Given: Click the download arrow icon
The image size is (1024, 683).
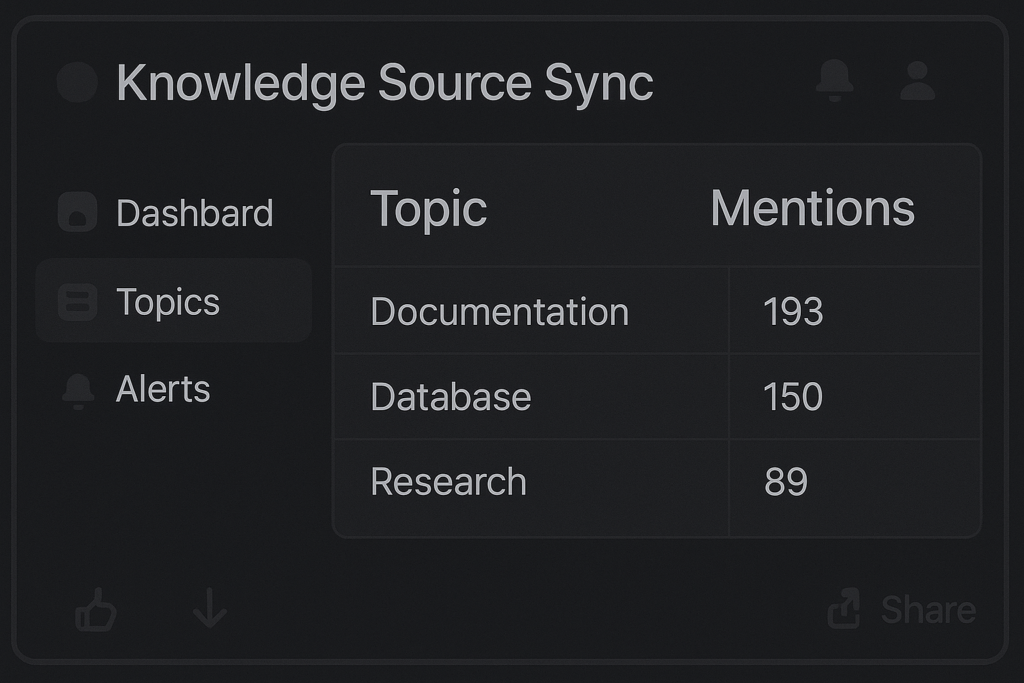Looking at the screenshot, I should (210, 609).
